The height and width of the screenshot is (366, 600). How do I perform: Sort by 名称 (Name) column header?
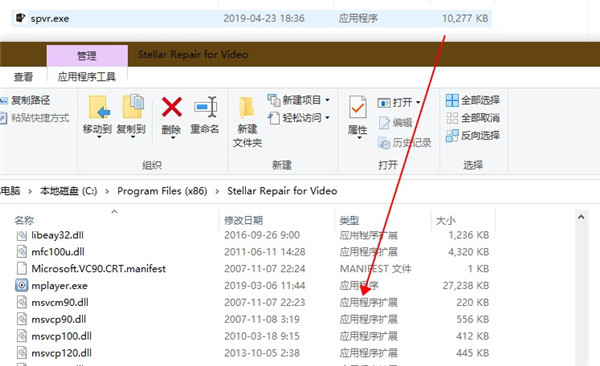pos(24,221)
